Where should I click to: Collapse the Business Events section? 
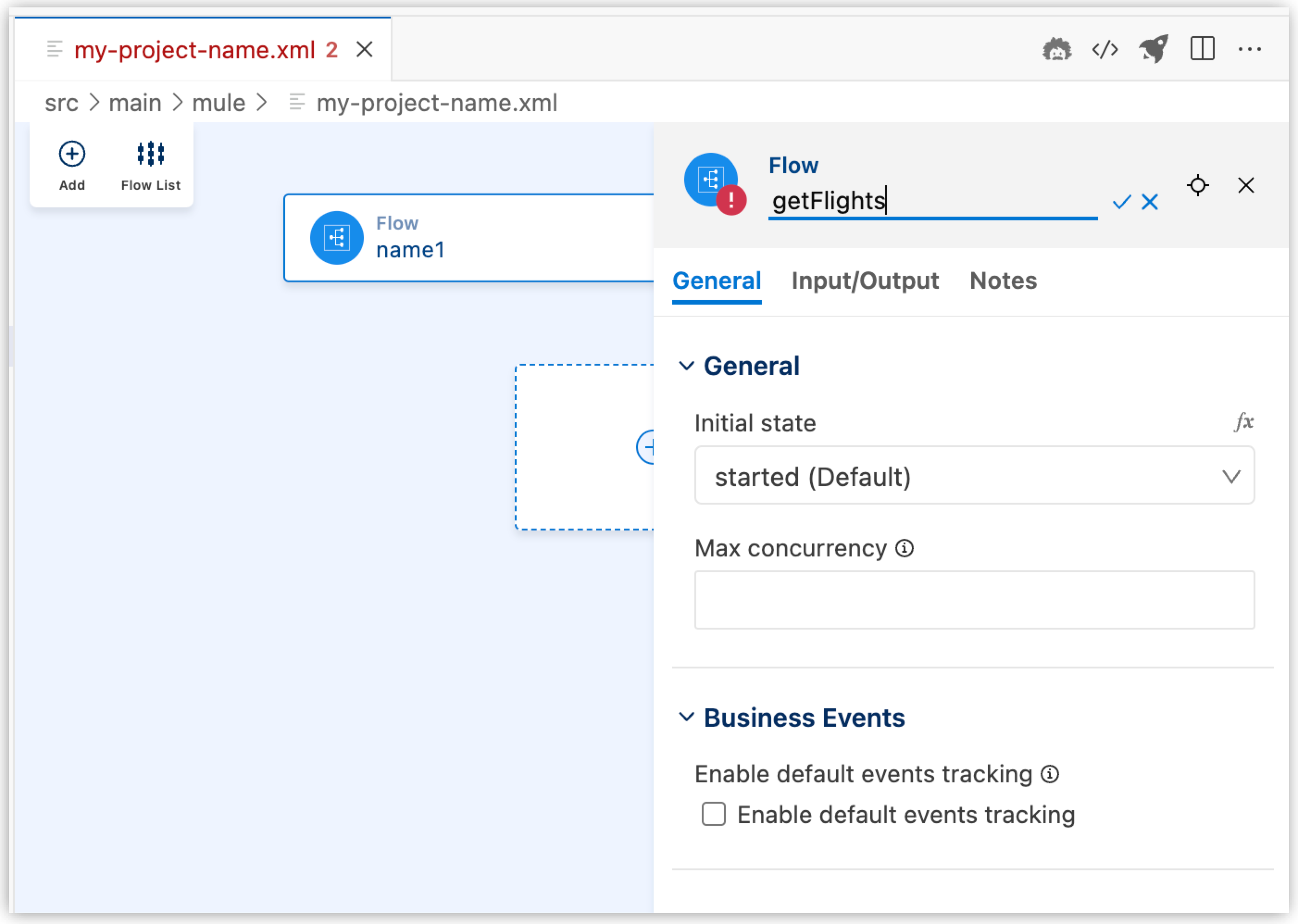(x=686, y=718)
